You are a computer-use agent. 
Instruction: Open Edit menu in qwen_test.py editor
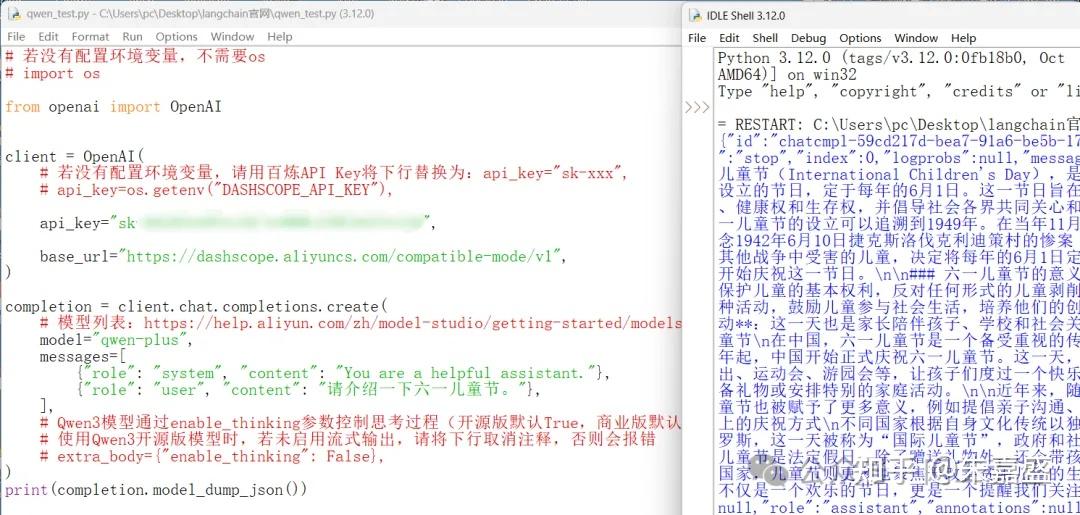pos(48,36)
